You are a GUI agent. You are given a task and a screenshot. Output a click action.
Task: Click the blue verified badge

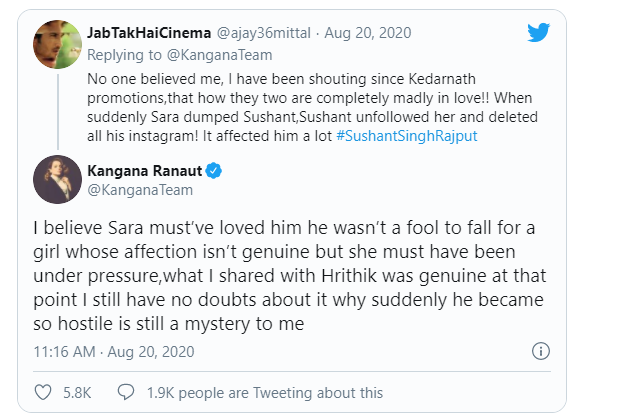point(214,170)
